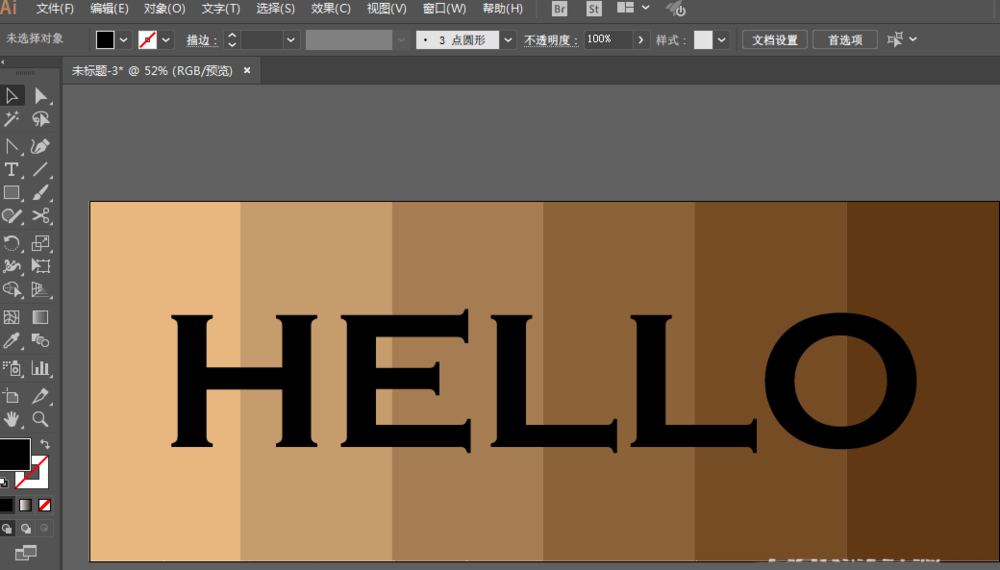Select the Blend tool
The height and width of the screenshot is (570, 1000).
[41, 340]
